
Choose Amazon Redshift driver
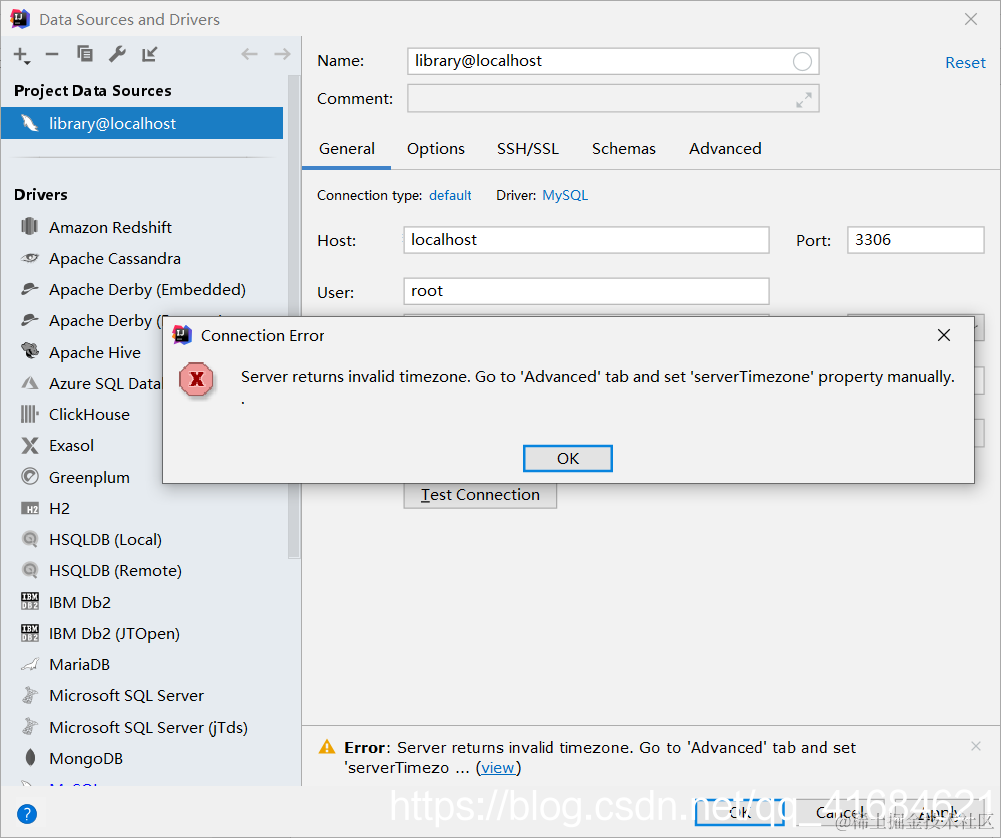[x=110, y=227]
